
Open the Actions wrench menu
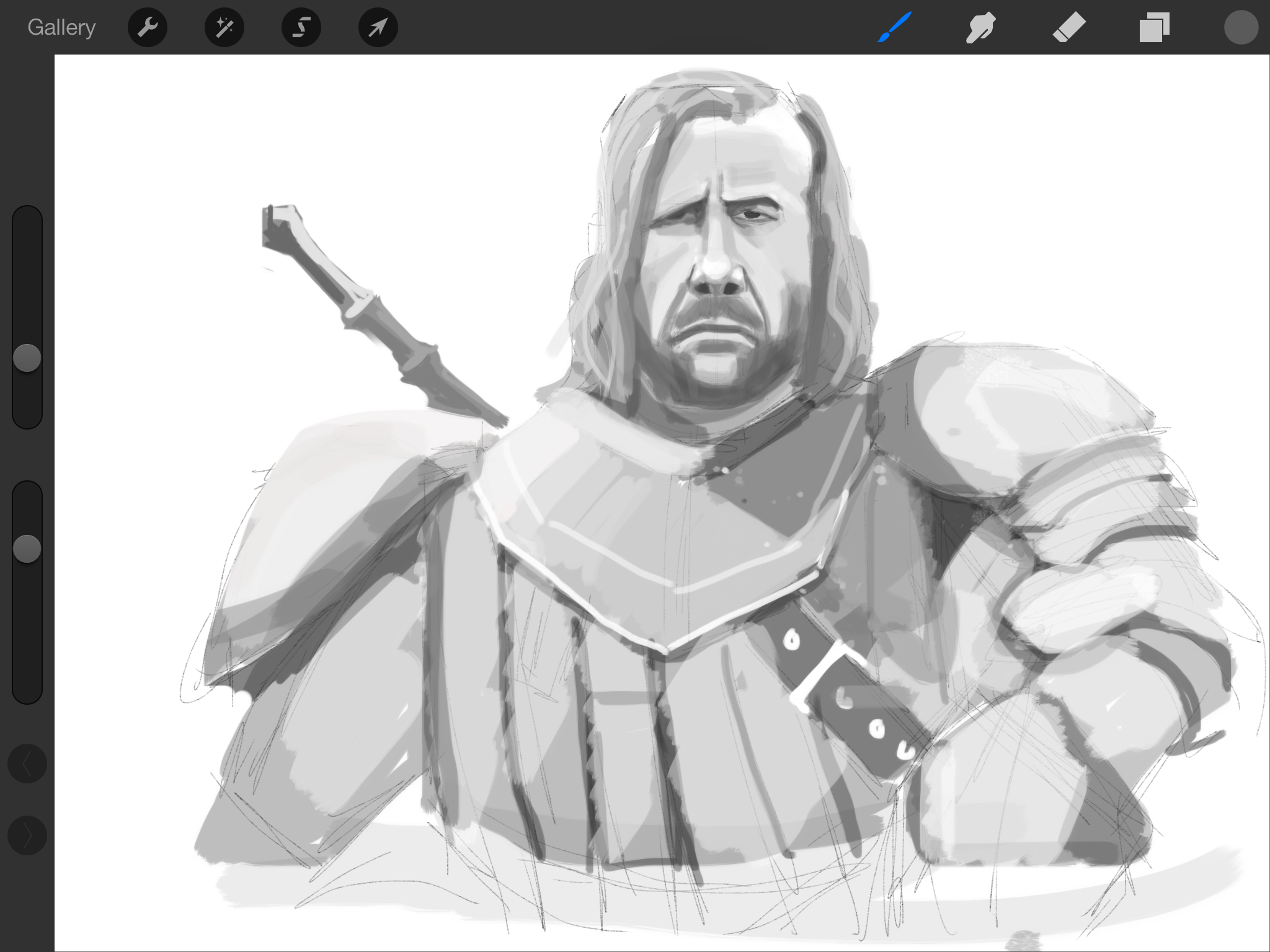pos(148,27)
